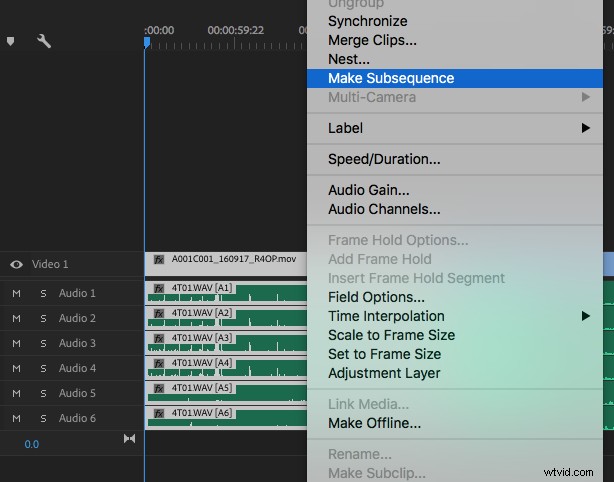Mute the Audio 3 track
Image resolution: width=614 pixels, height=482 pixels.
coord(16,343)
